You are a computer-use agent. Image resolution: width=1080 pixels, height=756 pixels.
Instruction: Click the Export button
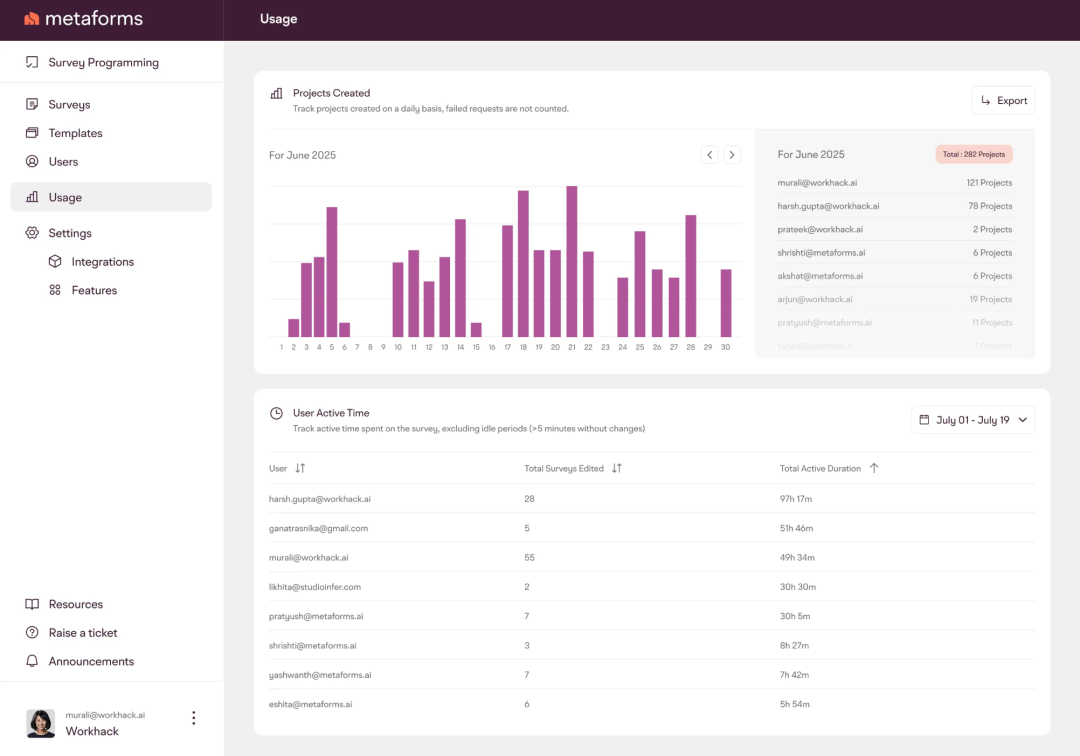tap(1003, 100)
